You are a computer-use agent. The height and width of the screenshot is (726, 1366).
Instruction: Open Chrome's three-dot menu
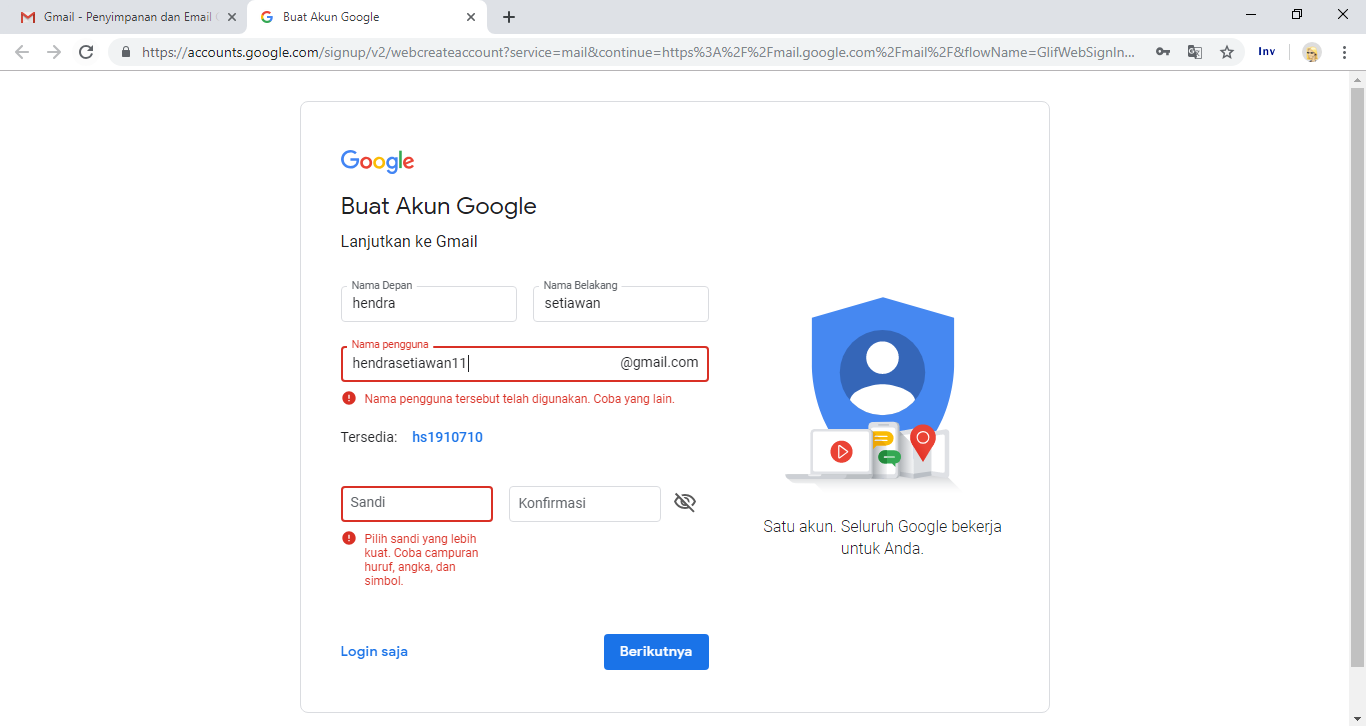coord(1344,52)
